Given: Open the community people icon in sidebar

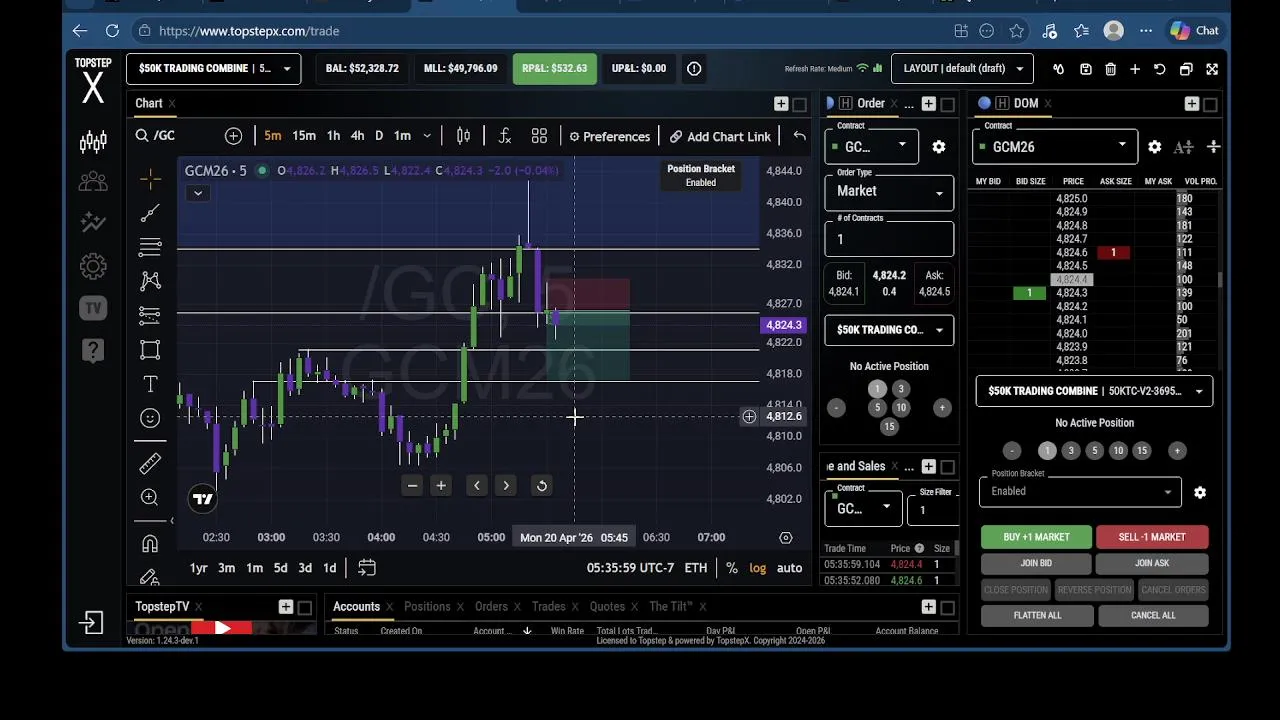Looking at the screenshot, I should pyautogui.click(x=93, y=182).
